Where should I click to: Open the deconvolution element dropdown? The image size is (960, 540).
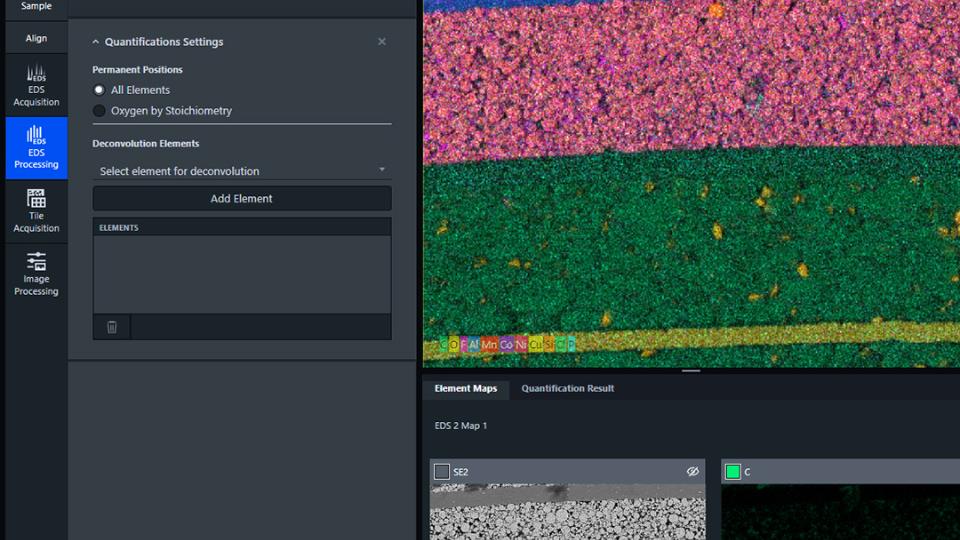(x=242, y=171)
